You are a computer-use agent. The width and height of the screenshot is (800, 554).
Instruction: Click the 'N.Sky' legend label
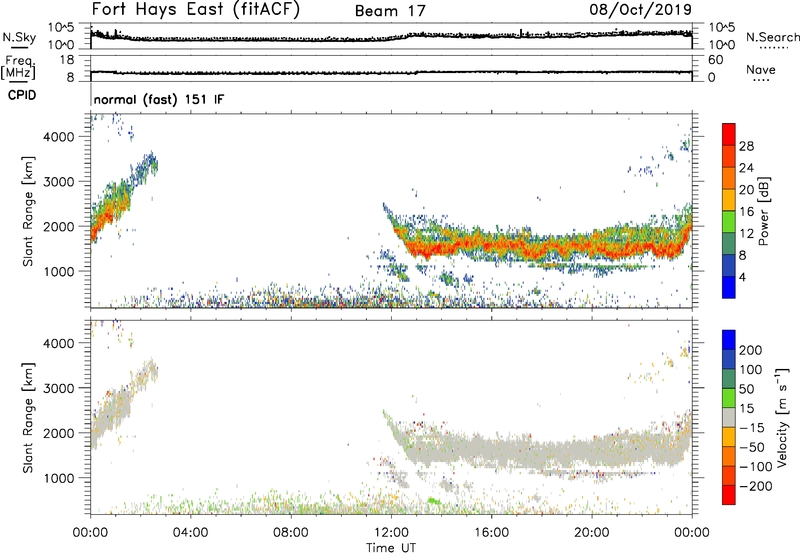tap(19, 38)
